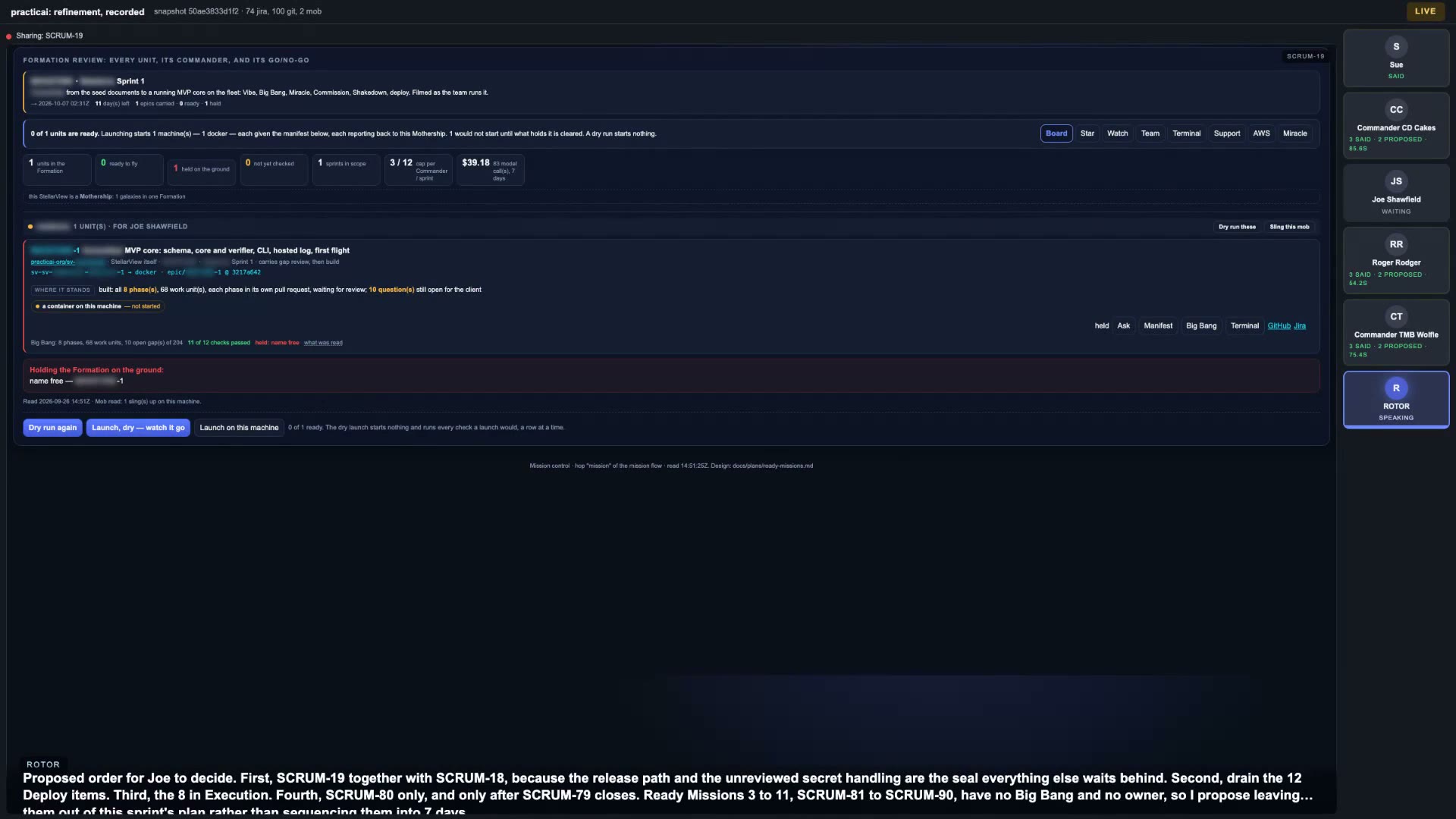Viewport: 1456px width, 819px height.
Task: Switch to the Star tab
Action: point(1087,133)
